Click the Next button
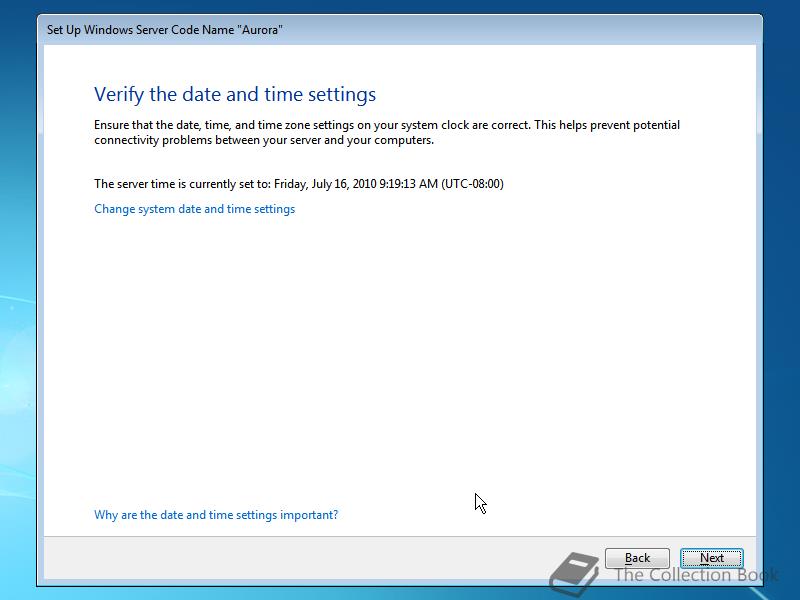The width and height of the screenshot is (800, 600). pos(711,558)
